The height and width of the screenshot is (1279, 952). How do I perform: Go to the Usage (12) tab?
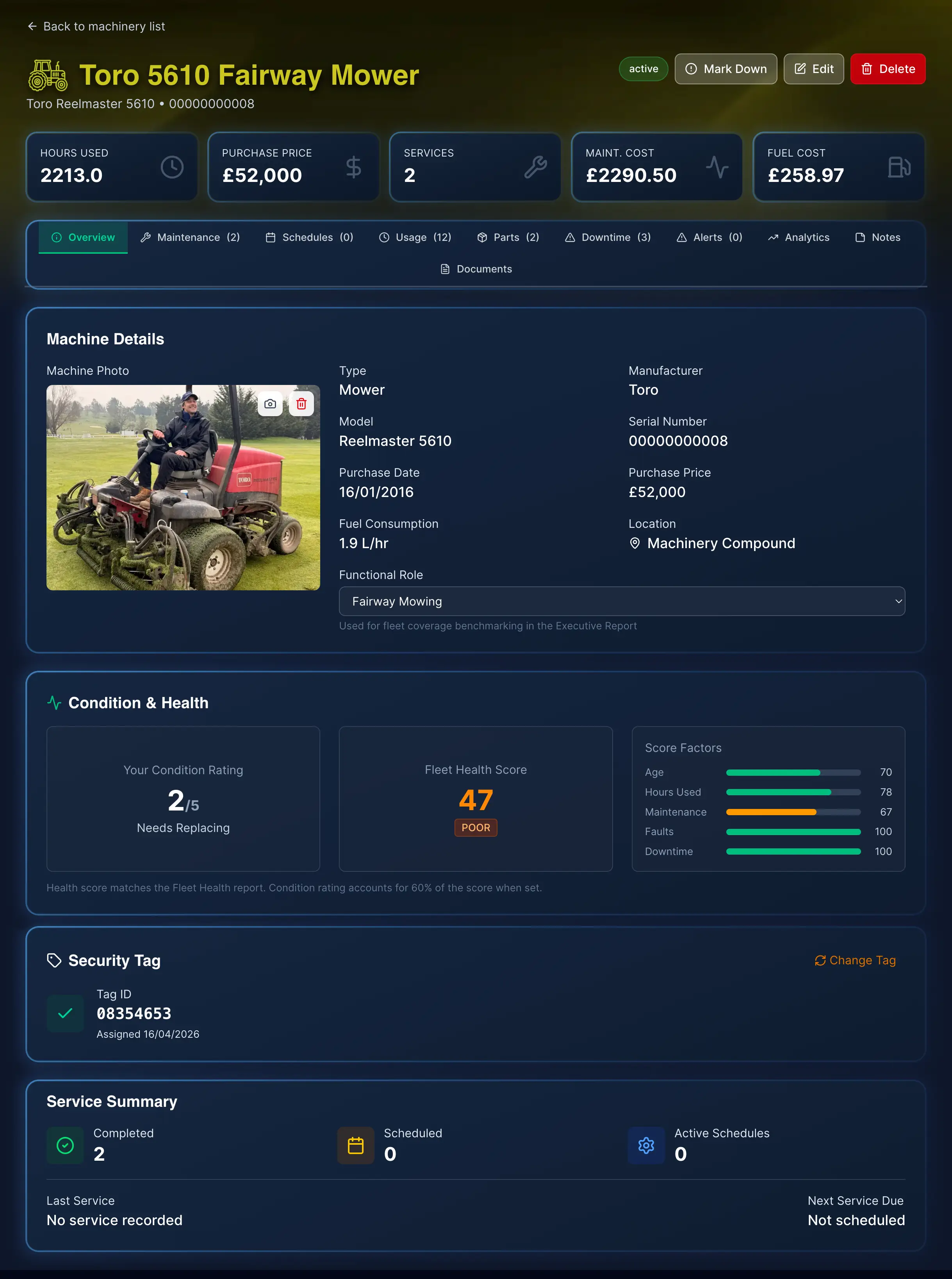pyautogui.click(x=415, y=237)
